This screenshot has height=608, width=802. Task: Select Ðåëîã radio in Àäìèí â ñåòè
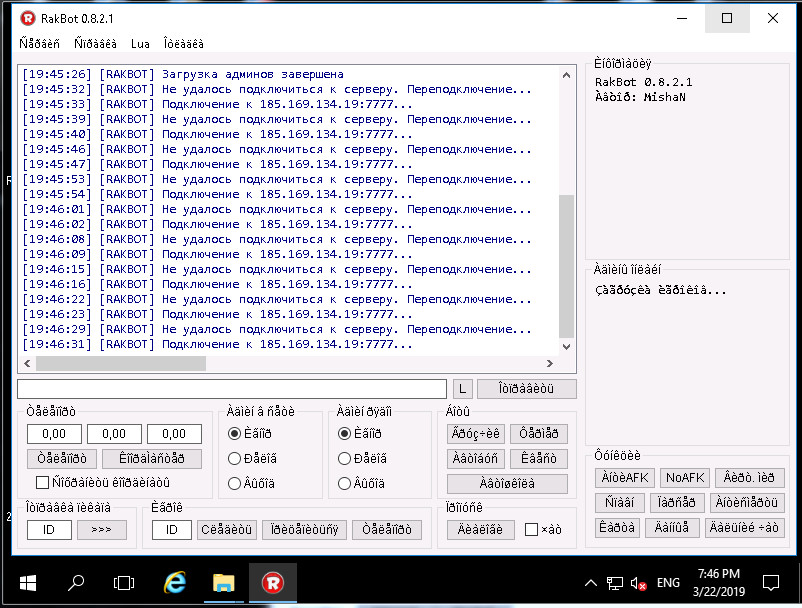(x=234, y=458)
